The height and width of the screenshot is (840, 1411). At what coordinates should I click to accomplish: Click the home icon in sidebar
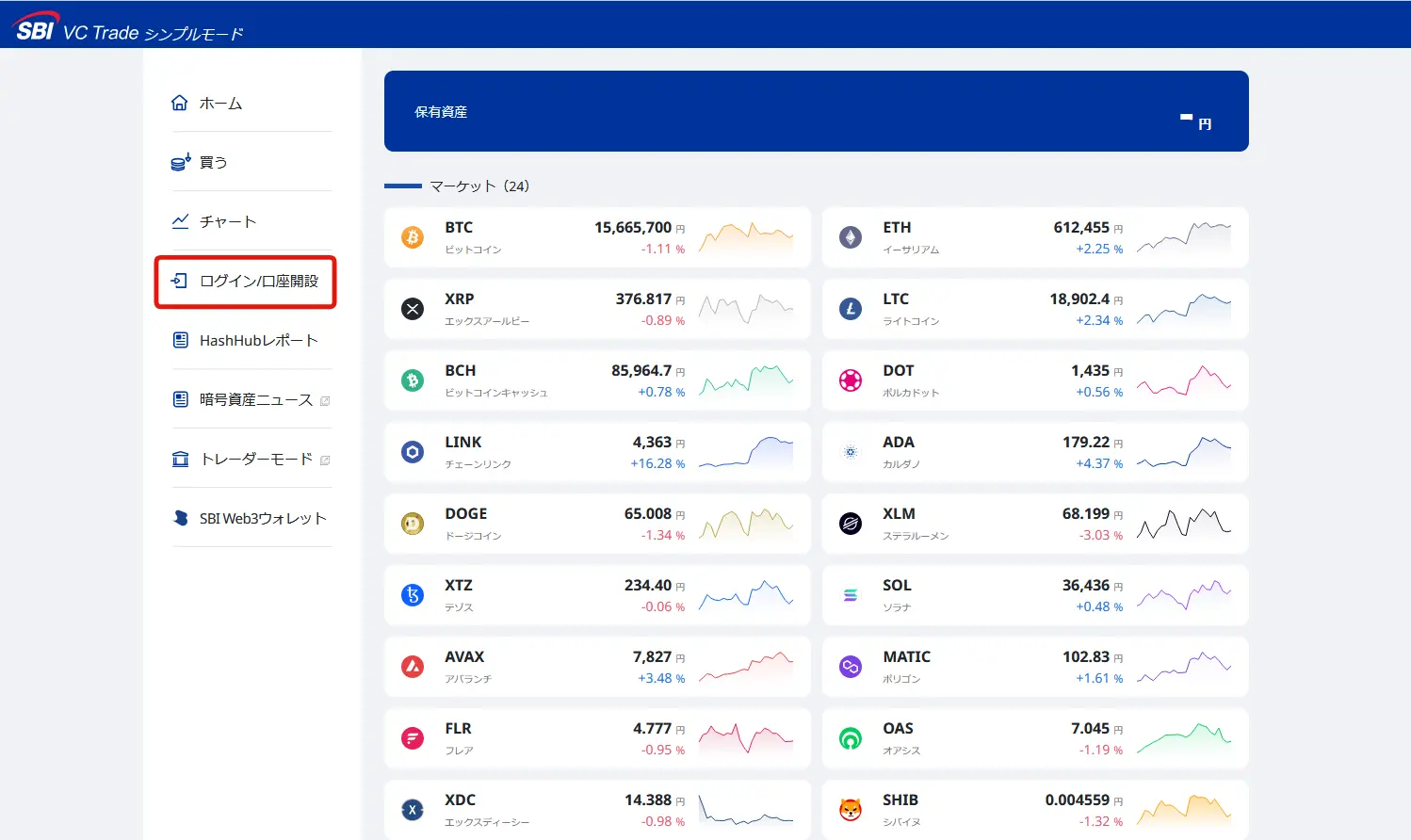180,103
